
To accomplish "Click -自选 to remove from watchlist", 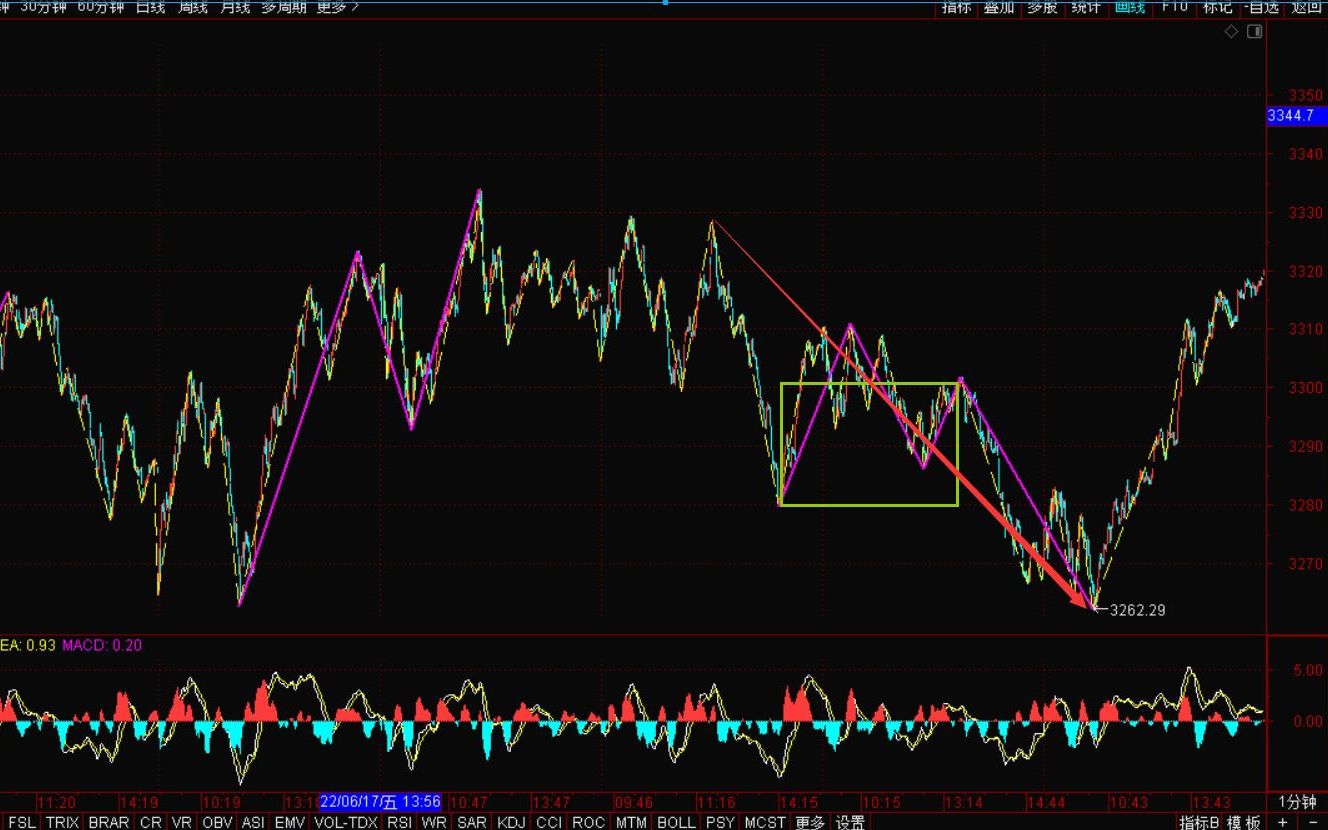I will pyautogui.click(x=1261, y=6).
